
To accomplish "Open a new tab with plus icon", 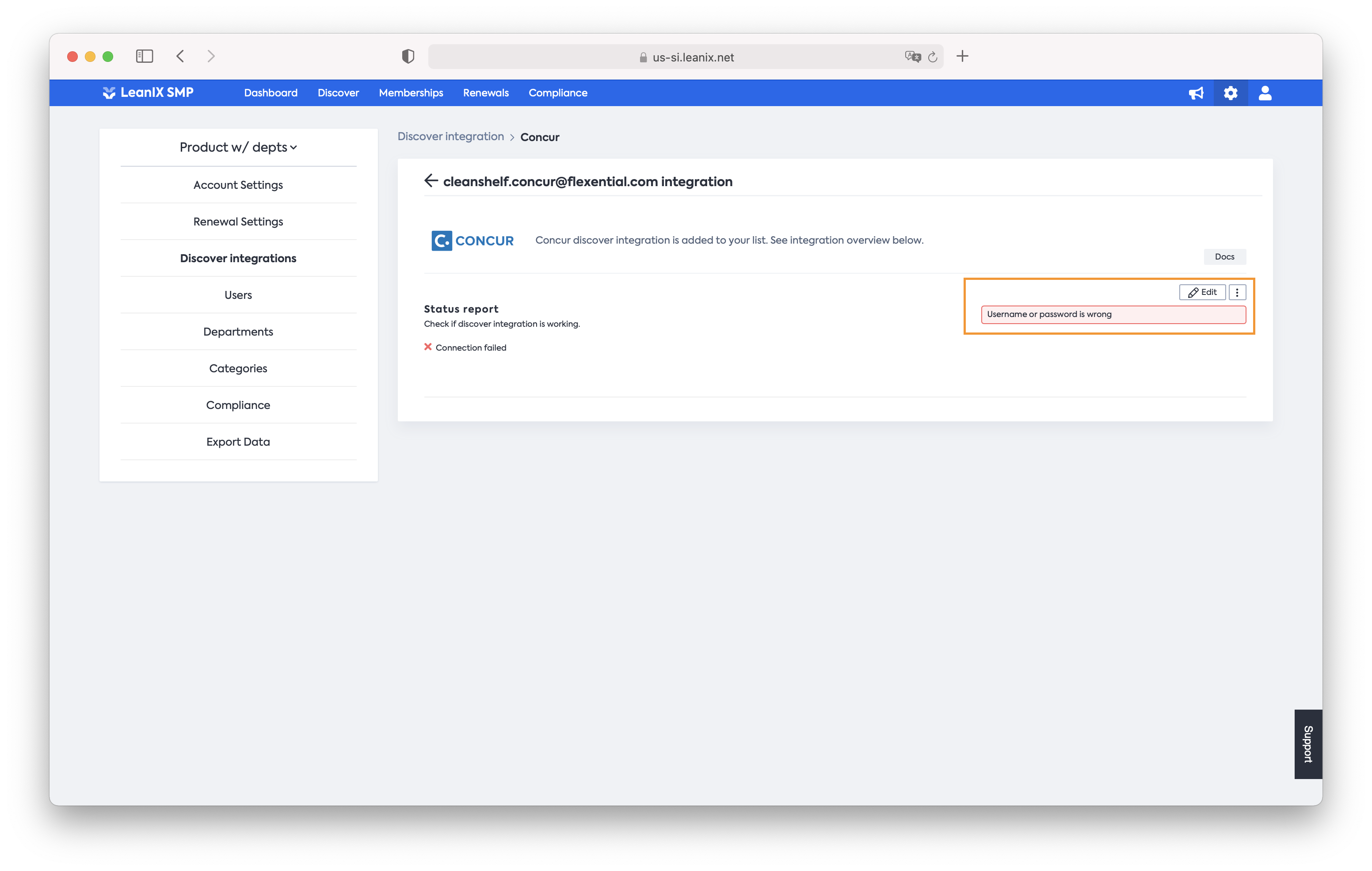I will coord(962,56).
